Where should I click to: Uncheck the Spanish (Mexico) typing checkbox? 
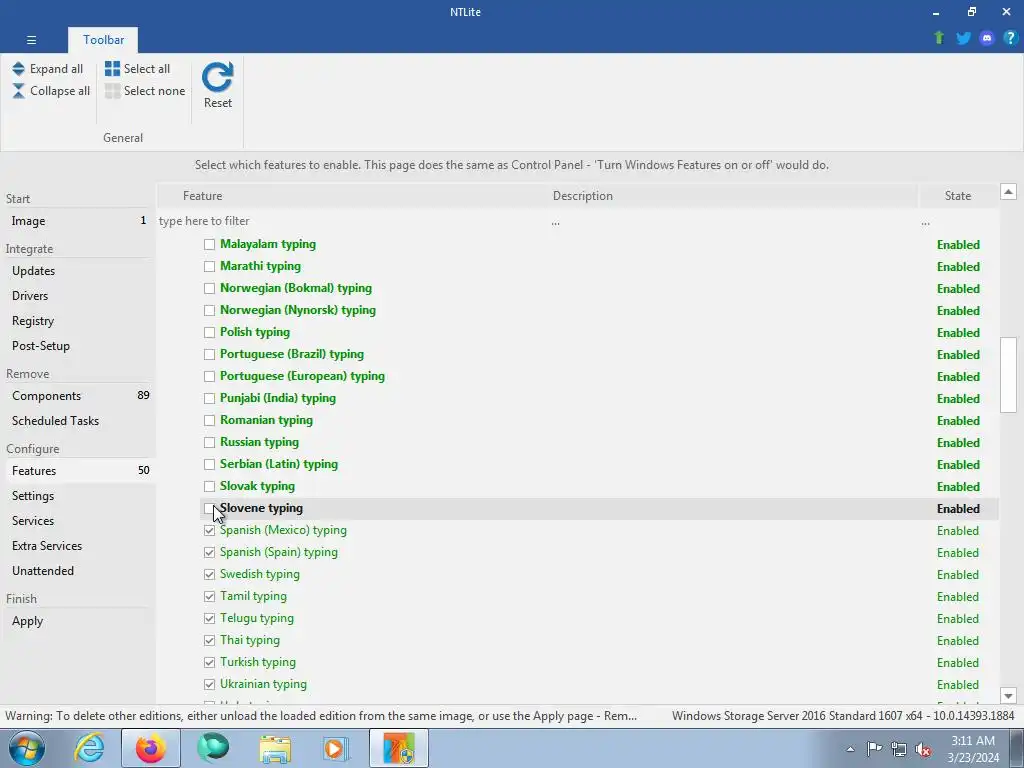209,530
